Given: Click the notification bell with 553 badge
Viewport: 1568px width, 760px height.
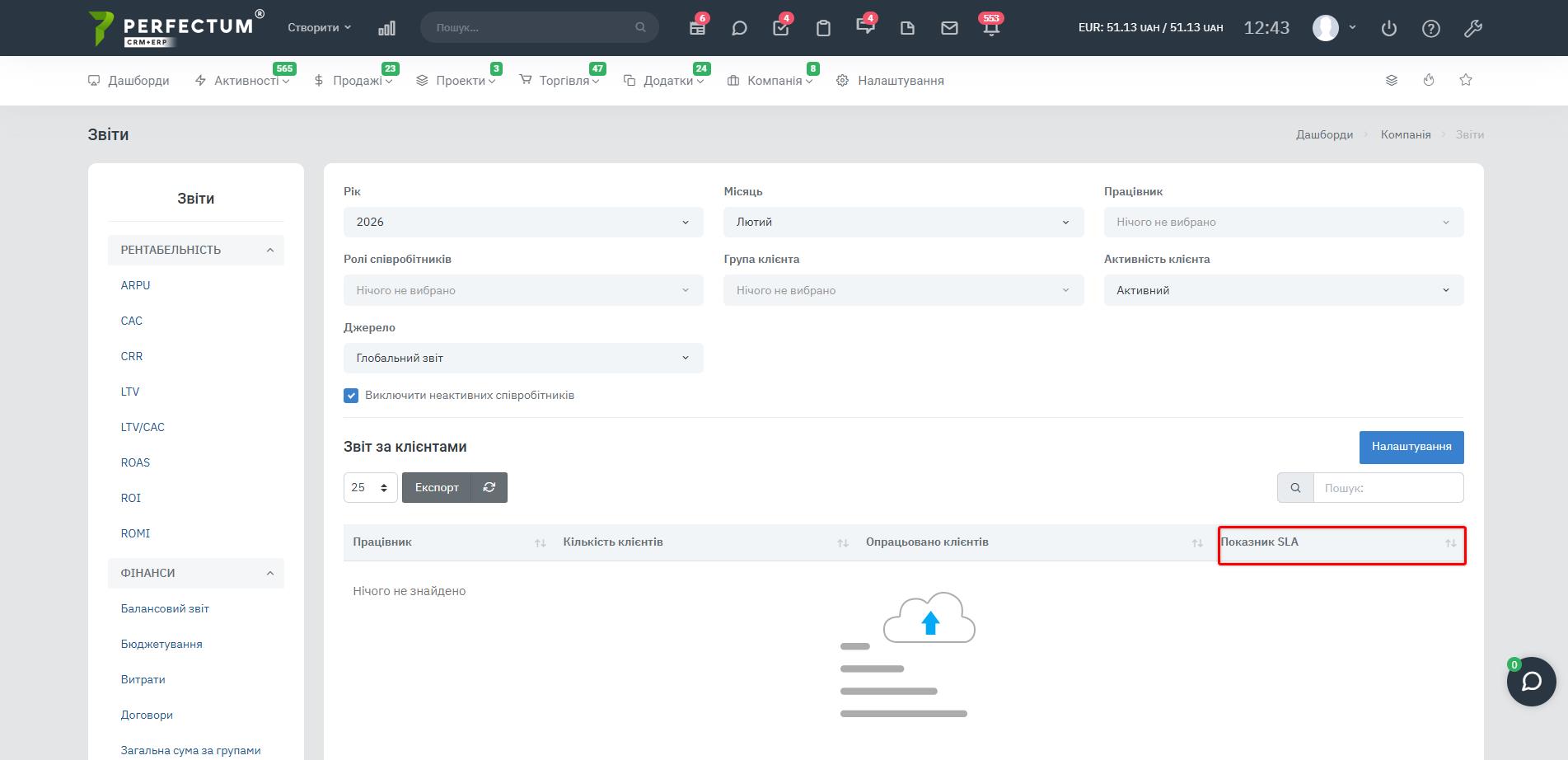Looking at the screenshot, I should click(991, 28).
